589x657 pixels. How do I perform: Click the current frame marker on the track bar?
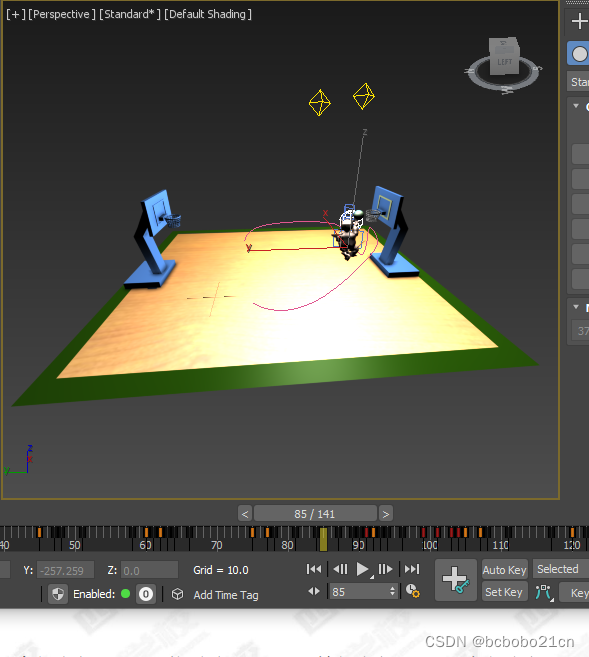(x=323, y=539)
